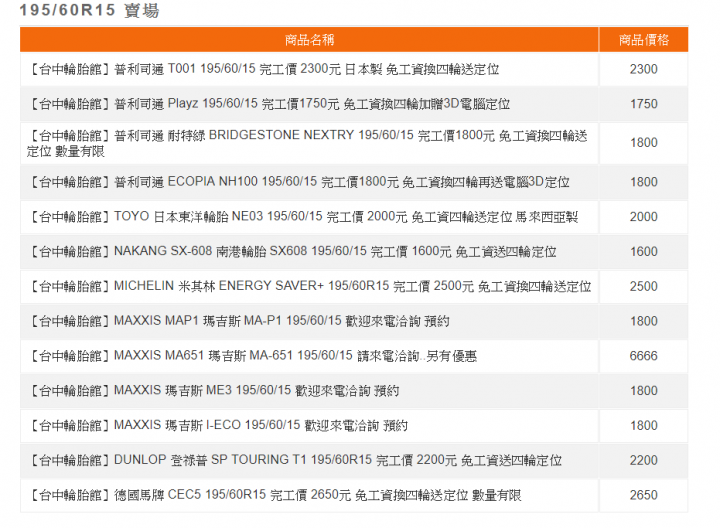
Task: Select the 1800 price in the MAXXIS I-ECO row
Action: [x=644, y=426]
